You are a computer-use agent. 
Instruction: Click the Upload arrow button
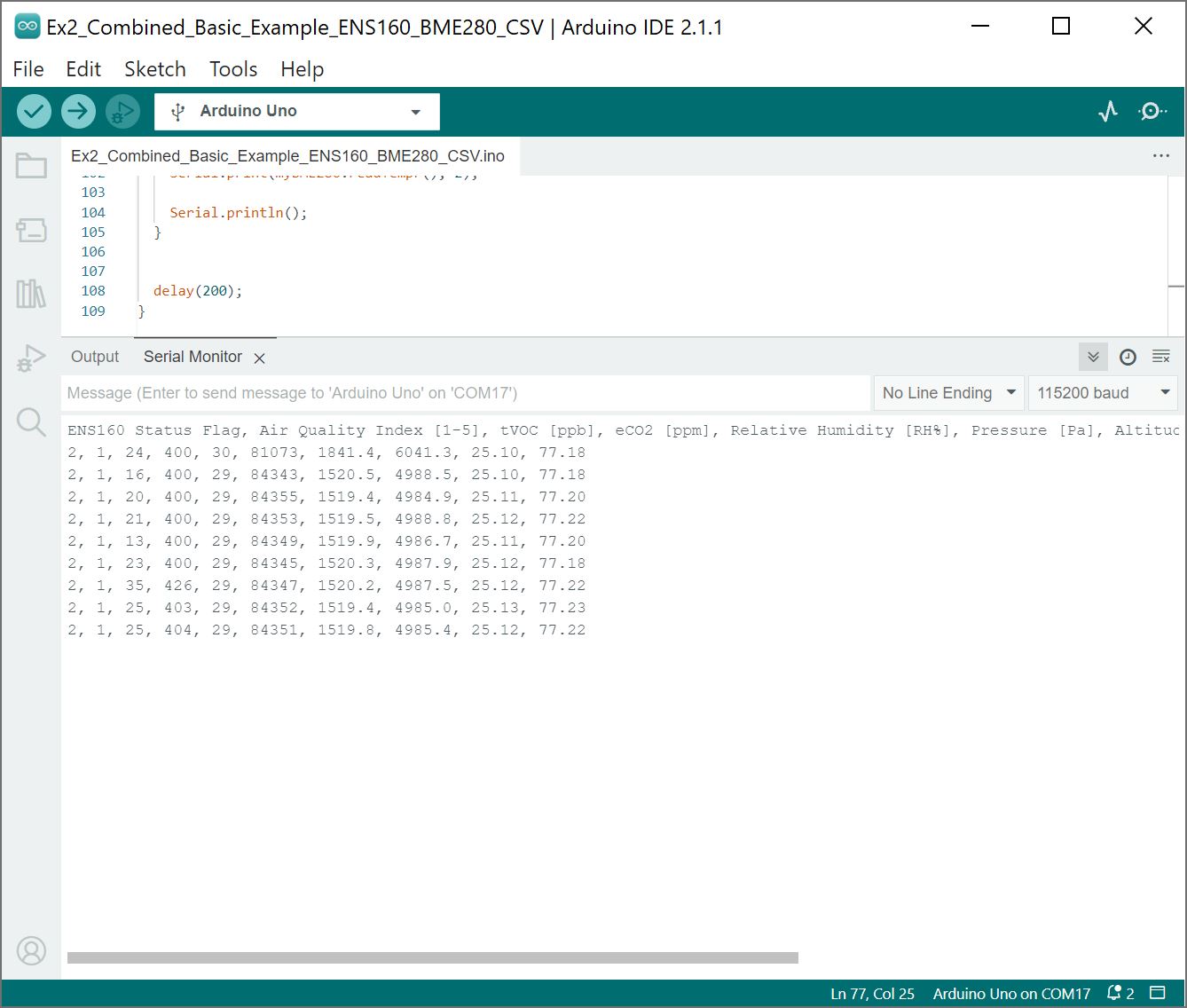78,112
